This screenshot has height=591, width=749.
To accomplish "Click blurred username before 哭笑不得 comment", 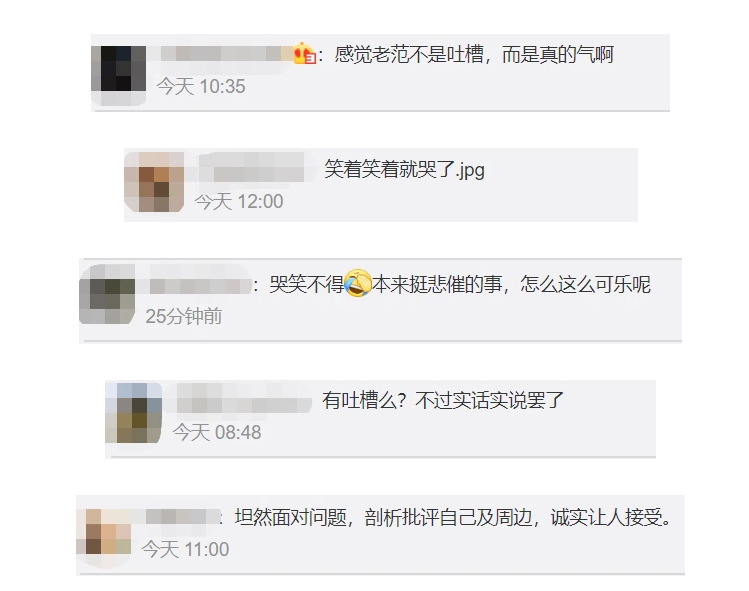I will tap(201, 286).
